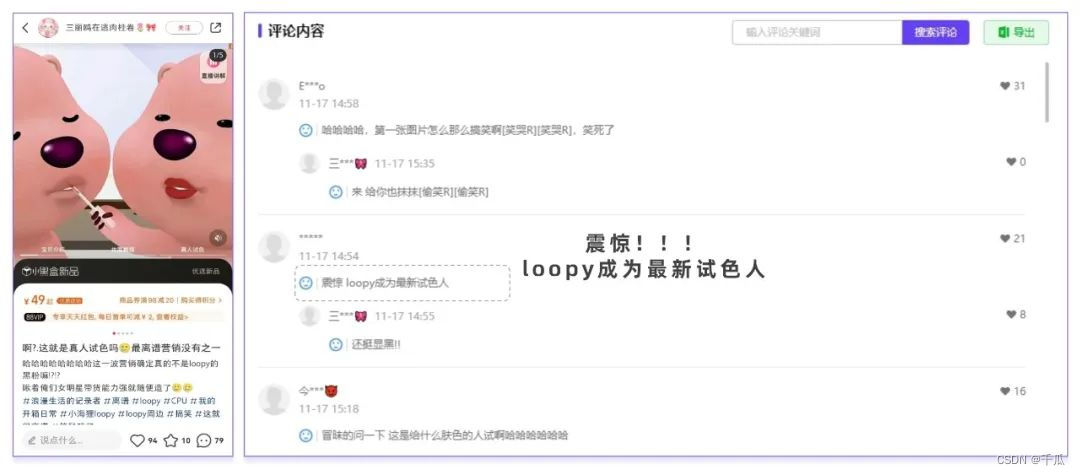Click the heart icon showing 31 likes
The height and width of the screenshot is (475, 1080).
click(1004, 86)
